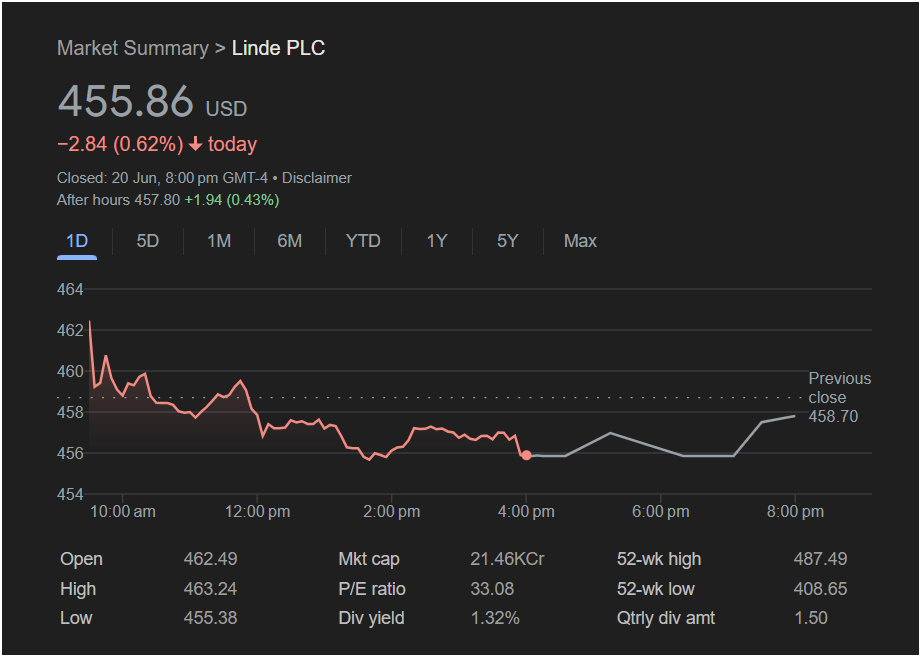The width and height of the screenshot is (921, 657).
Task: Click the 10:00 am axis label
Action: click(123, 512)
